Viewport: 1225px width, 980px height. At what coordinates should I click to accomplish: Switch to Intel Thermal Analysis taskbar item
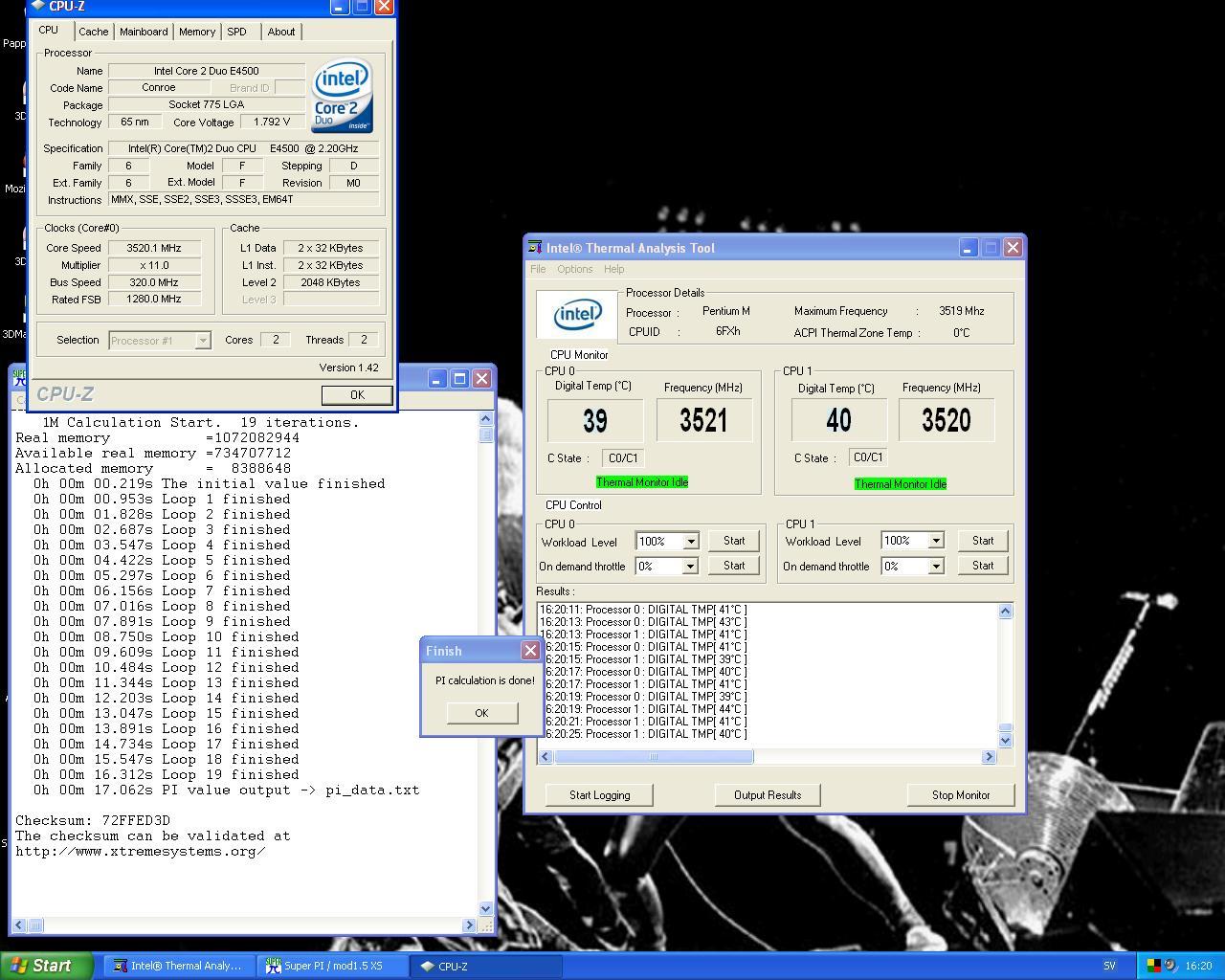[178, 966]
